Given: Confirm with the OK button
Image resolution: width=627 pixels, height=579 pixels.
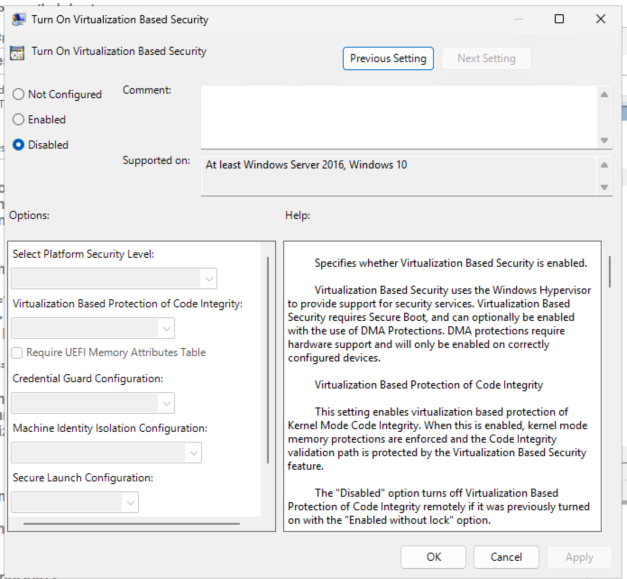Looking at the screenshot, I should (x=433, y=557).
